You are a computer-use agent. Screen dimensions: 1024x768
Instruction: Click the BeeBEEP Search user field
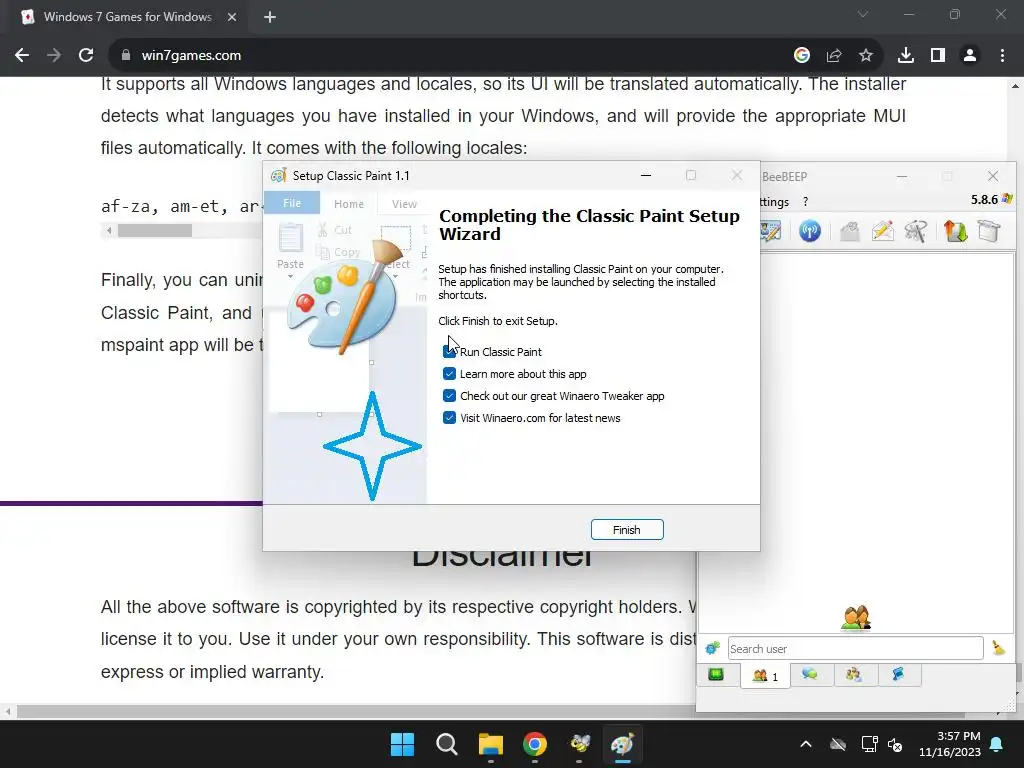click(x=856, y=648)
